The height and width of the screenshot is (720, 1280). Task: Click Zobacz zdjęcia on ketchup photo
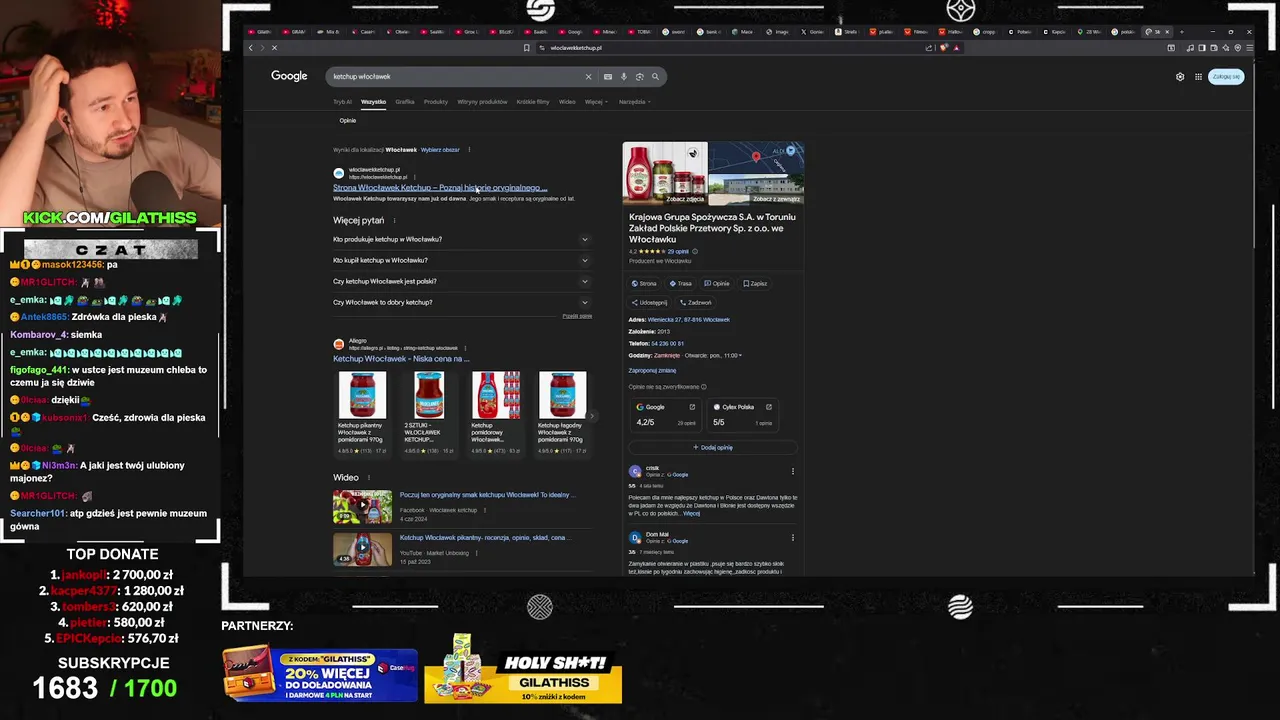coord(685,199)
